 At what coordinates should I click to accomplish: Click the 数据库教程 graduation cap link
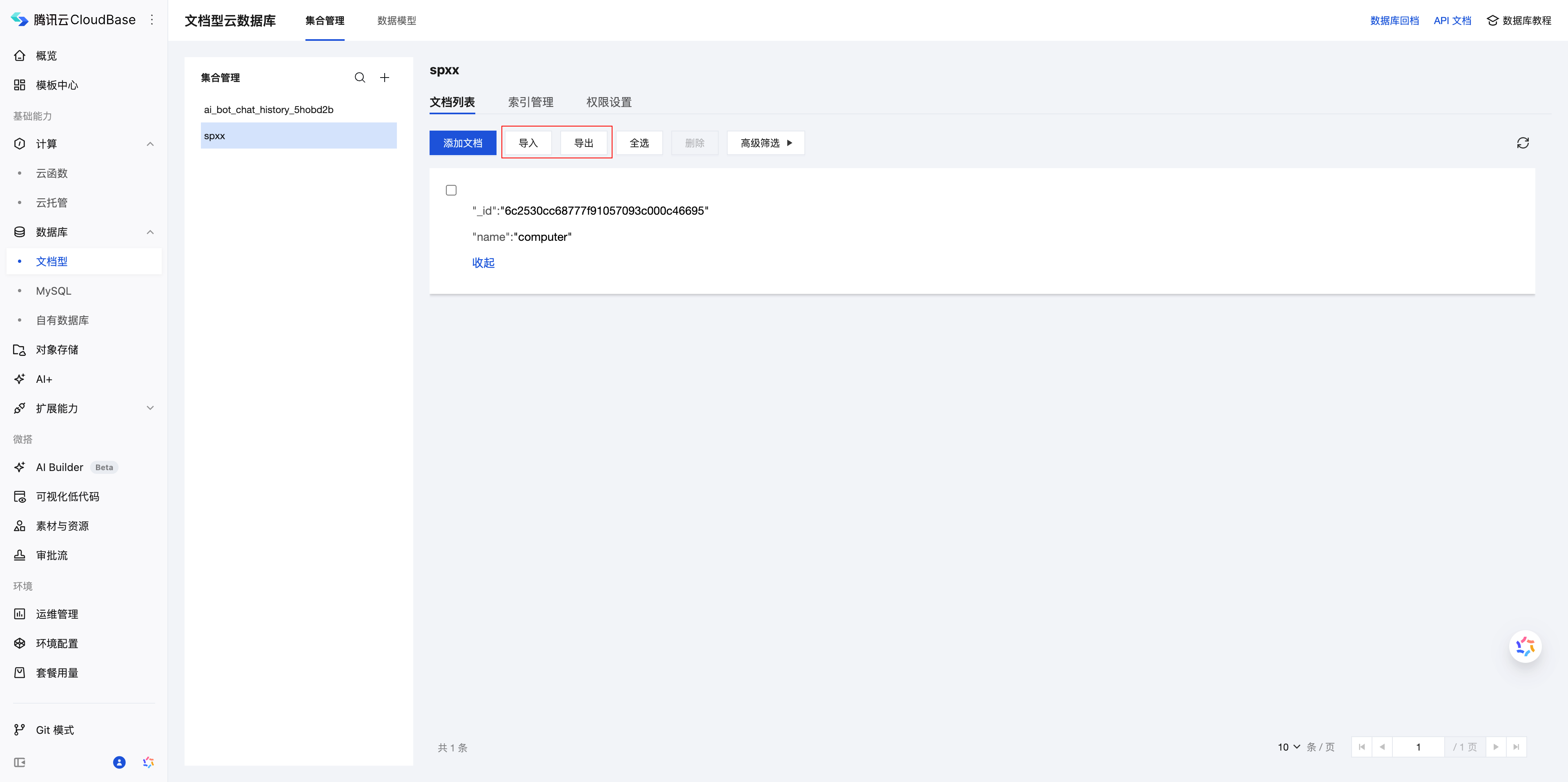tap(1519, 21)
